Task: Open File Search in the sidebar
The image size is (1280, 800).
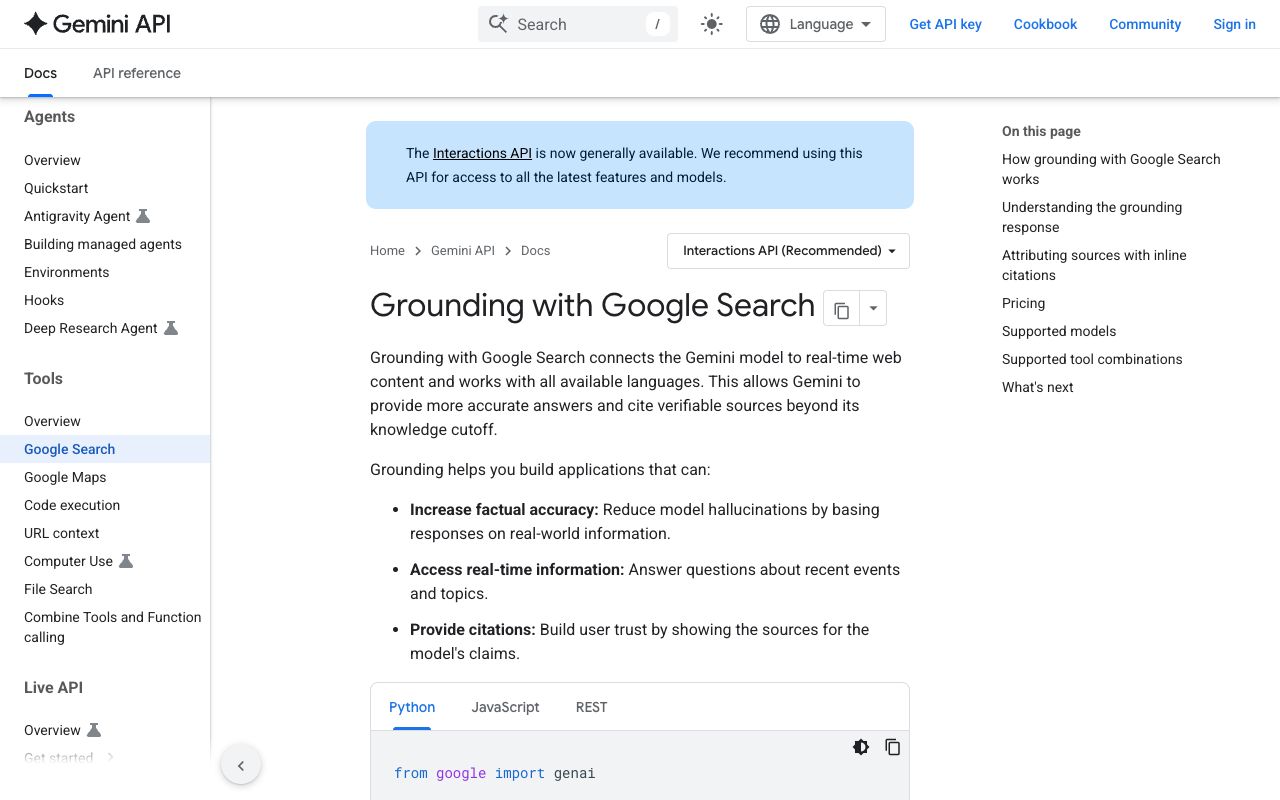Action: click(58, 589)
